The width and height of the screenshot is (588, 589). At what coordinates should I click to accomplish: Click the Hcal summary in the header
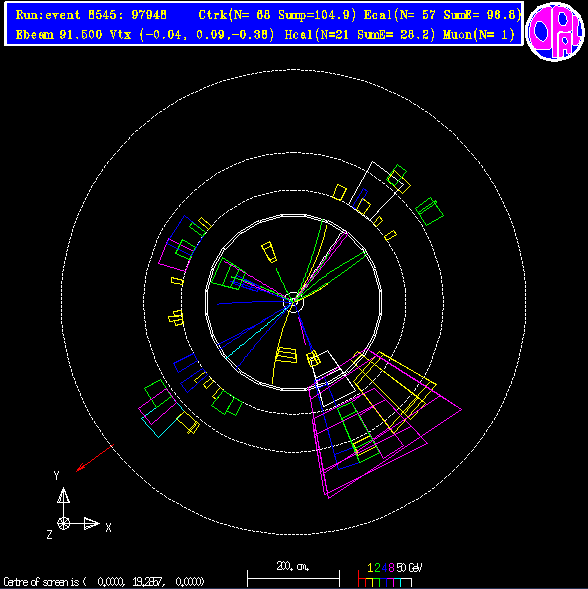360,35
